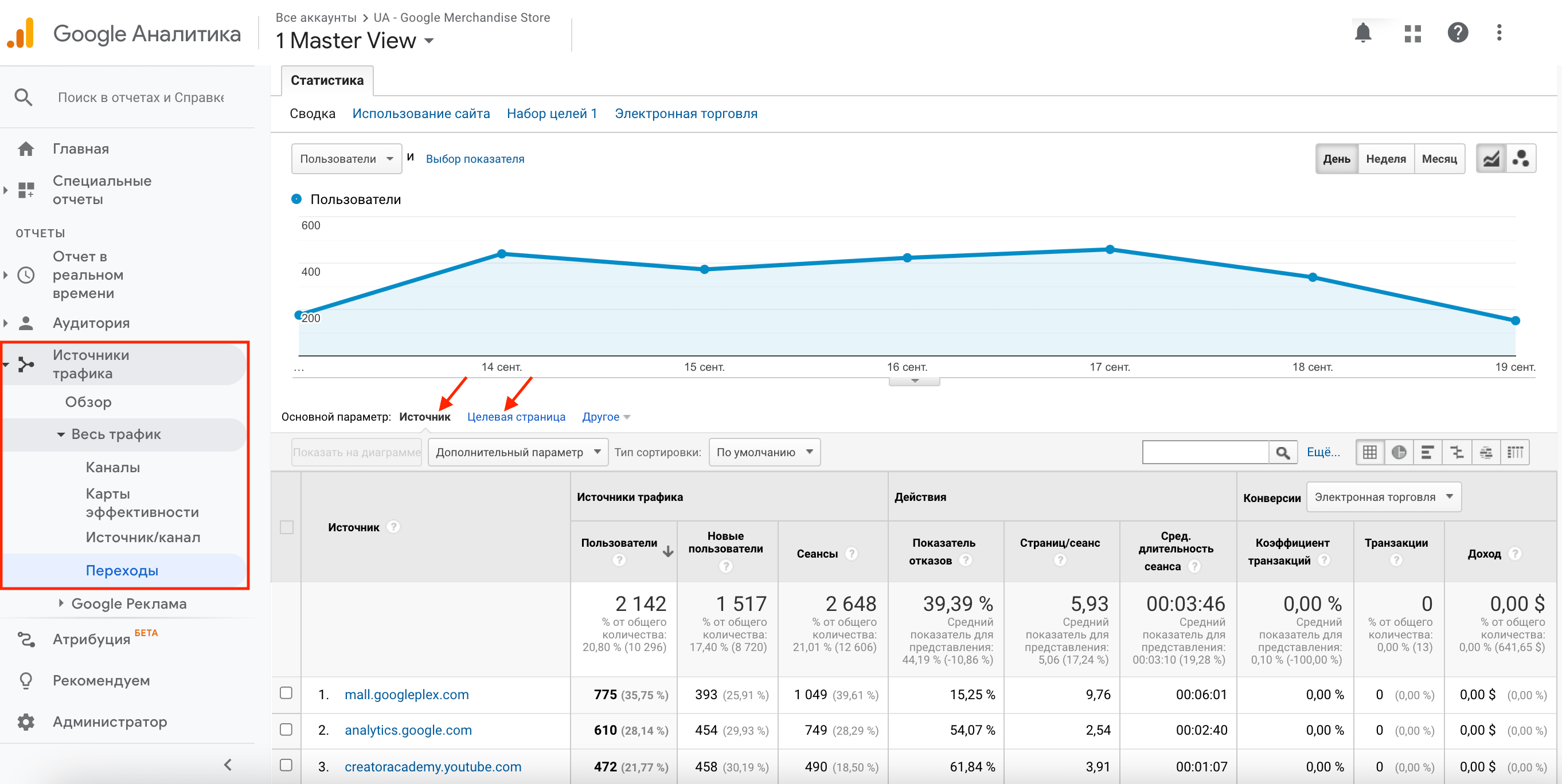Viewport: 1562px width, 784px height.
Task: Collapse the Весь трафик section
Action: click(61, 434)
